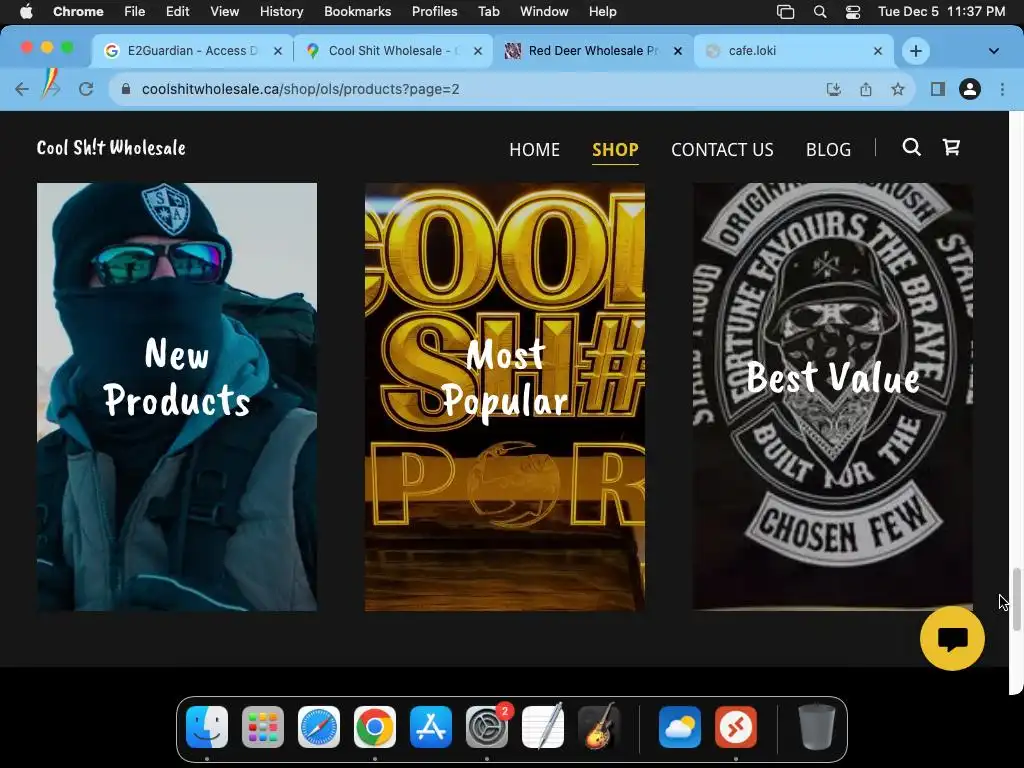
Task: Open App Store from the dock
Action: [x=431, y=727]
